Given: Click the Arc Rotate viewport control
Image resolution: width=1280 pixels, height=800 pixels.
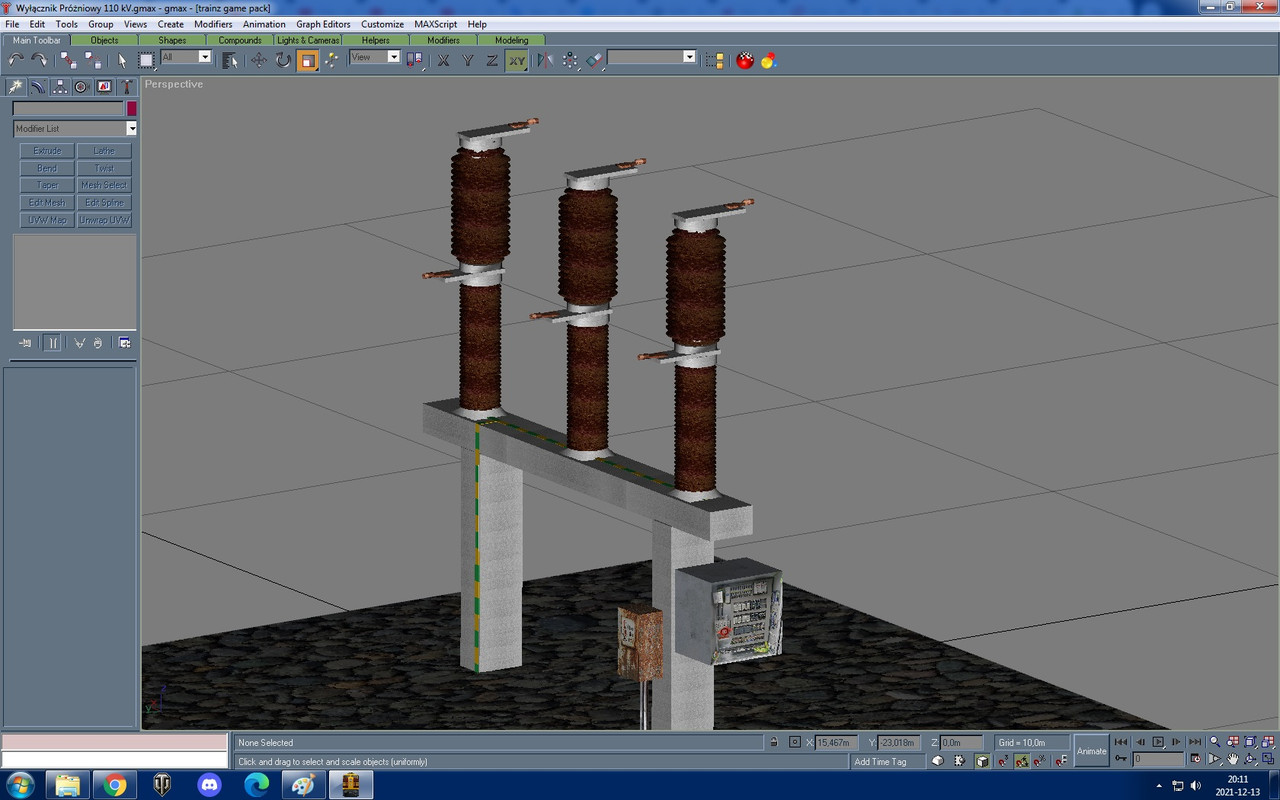Looking at the screenshot, I should point(1251,759).
